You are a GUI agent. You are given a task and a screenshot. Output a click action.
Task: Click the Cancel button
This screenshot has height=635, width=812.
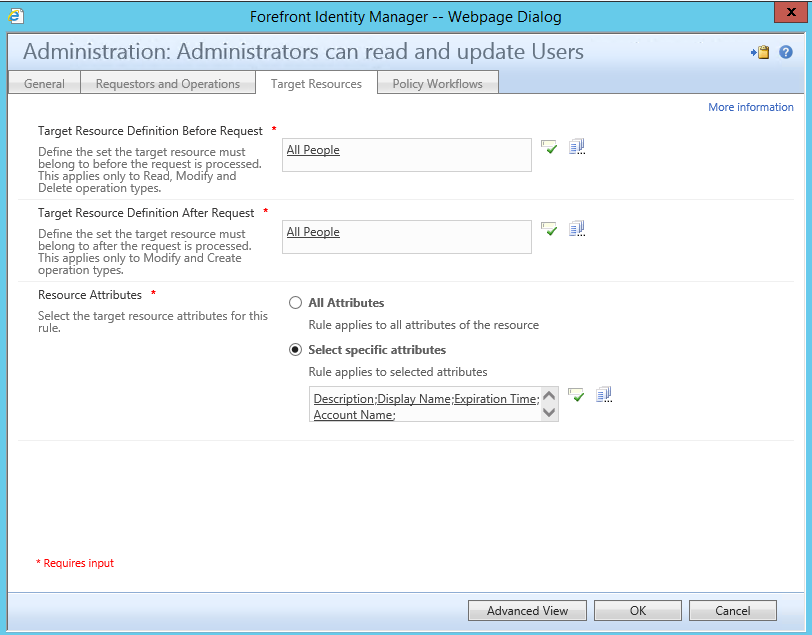[733, 611]
